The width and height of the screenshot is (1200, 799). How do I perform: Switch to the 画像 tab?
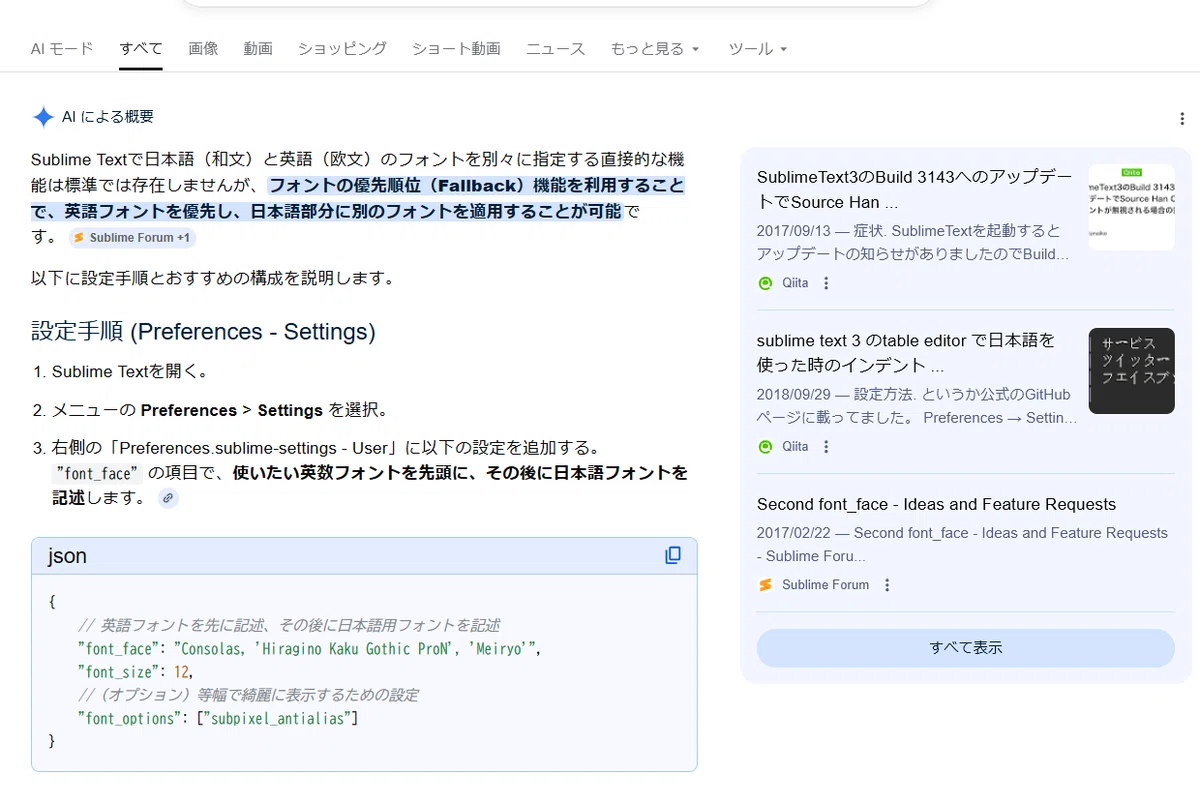tap(203, 48)
